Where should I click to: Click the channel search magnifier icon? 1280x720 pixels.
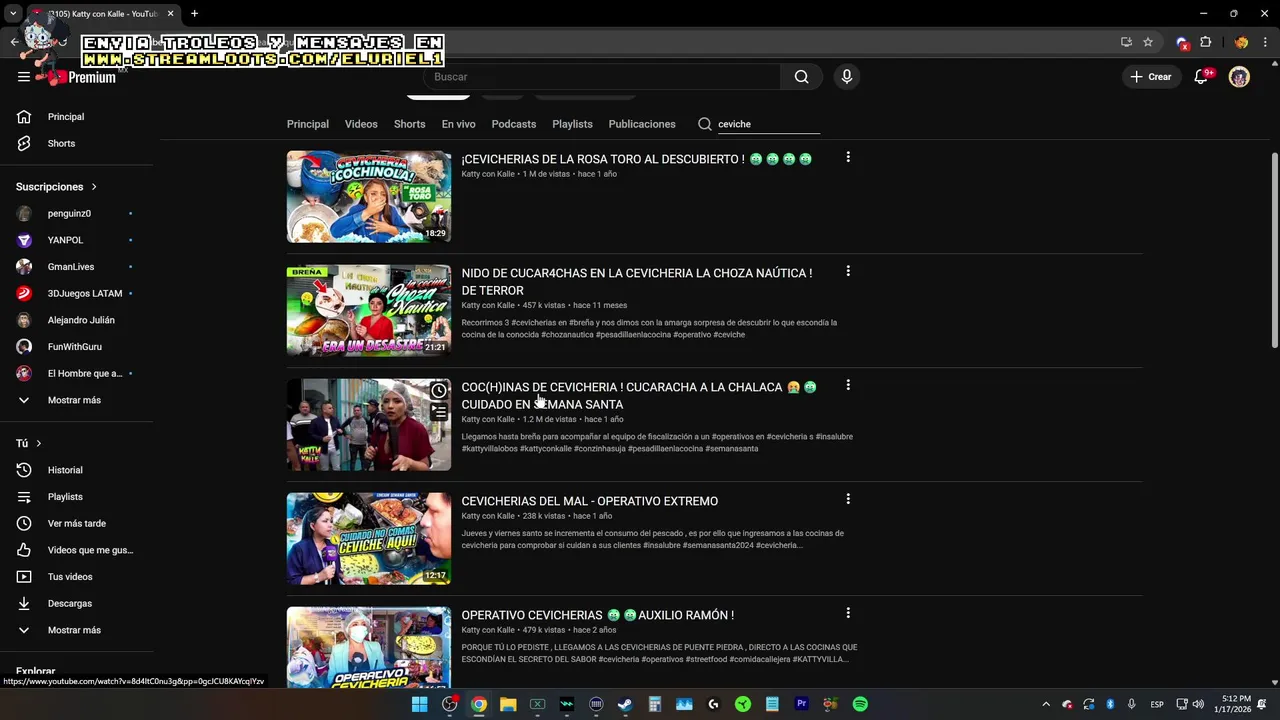point(705,124)
